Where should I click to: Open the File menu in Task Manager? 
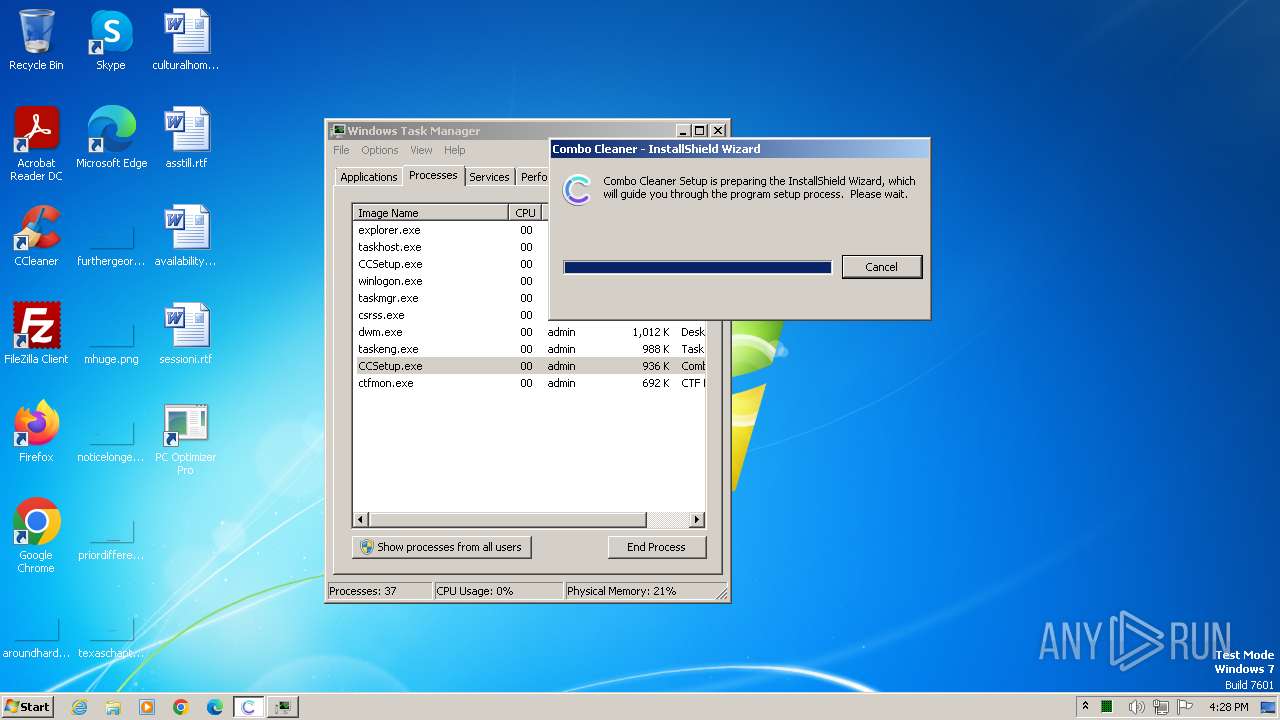(x=341, y=150)
